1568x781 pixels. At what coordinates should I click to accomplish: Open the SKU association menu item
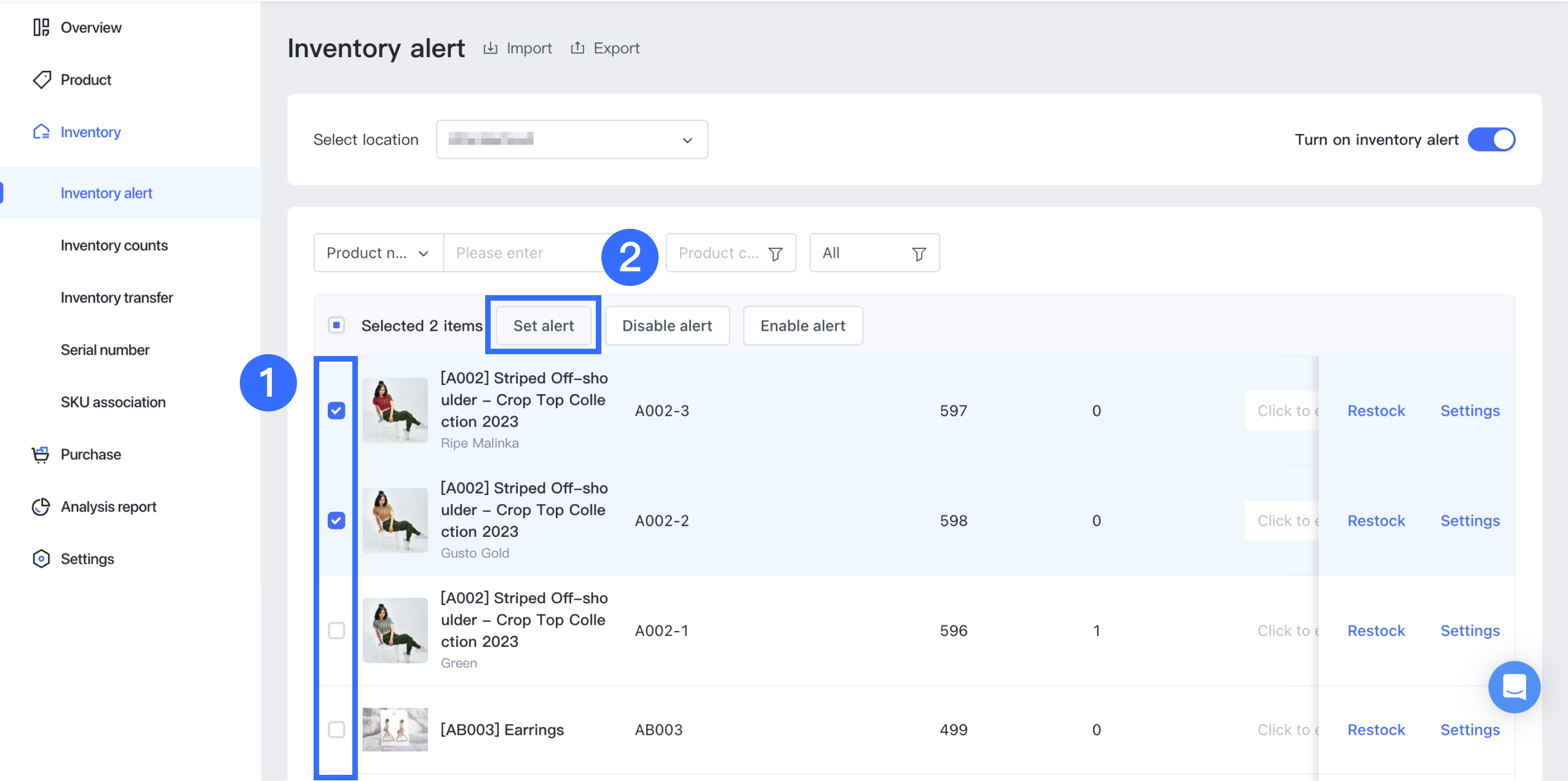click(x=113, y=402)
